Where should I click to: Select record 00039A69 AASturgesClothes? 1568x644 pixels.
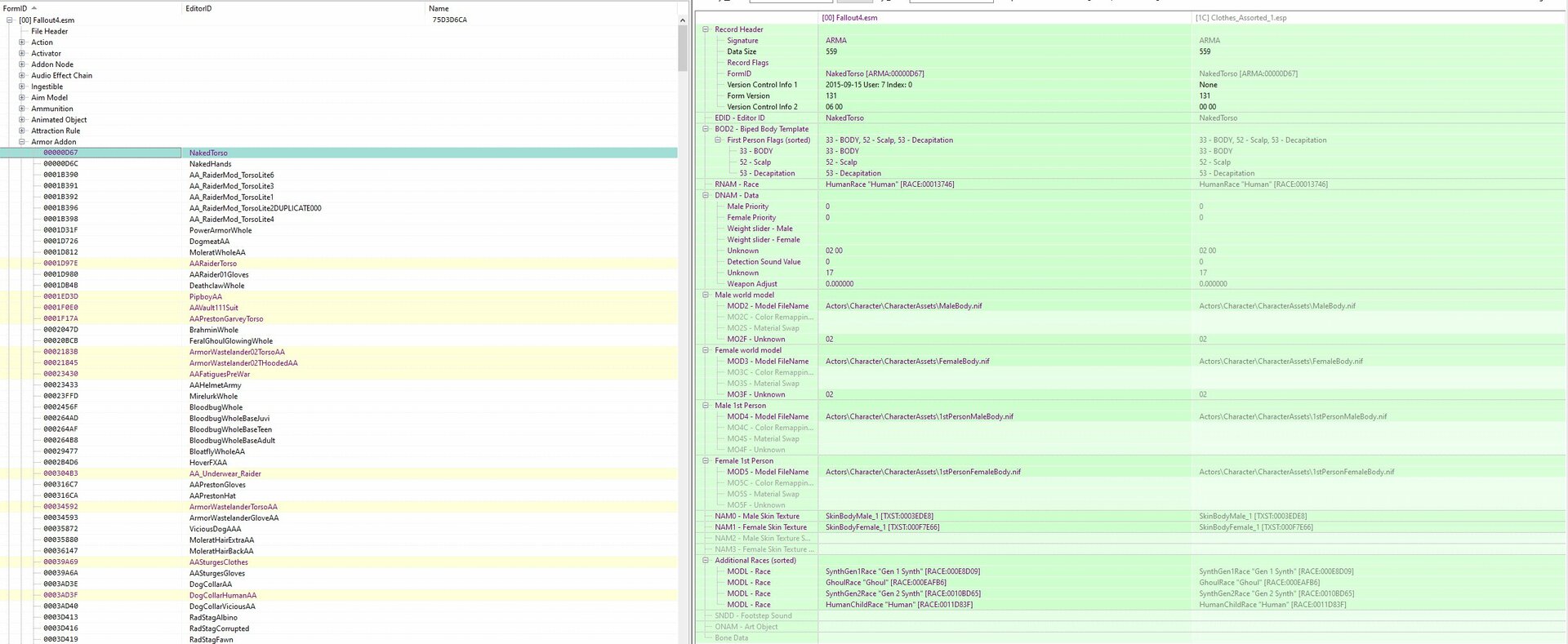[x=339, y=562]
